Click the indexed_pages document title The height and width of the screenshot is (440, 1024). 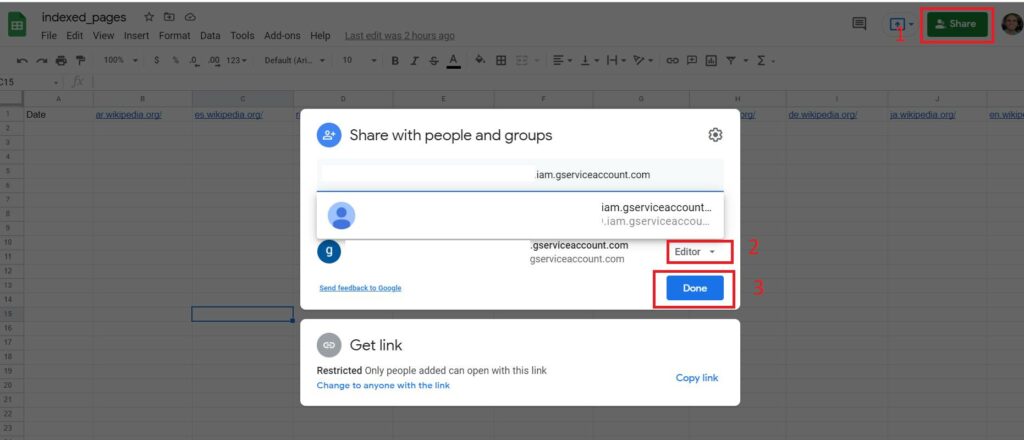84,18
